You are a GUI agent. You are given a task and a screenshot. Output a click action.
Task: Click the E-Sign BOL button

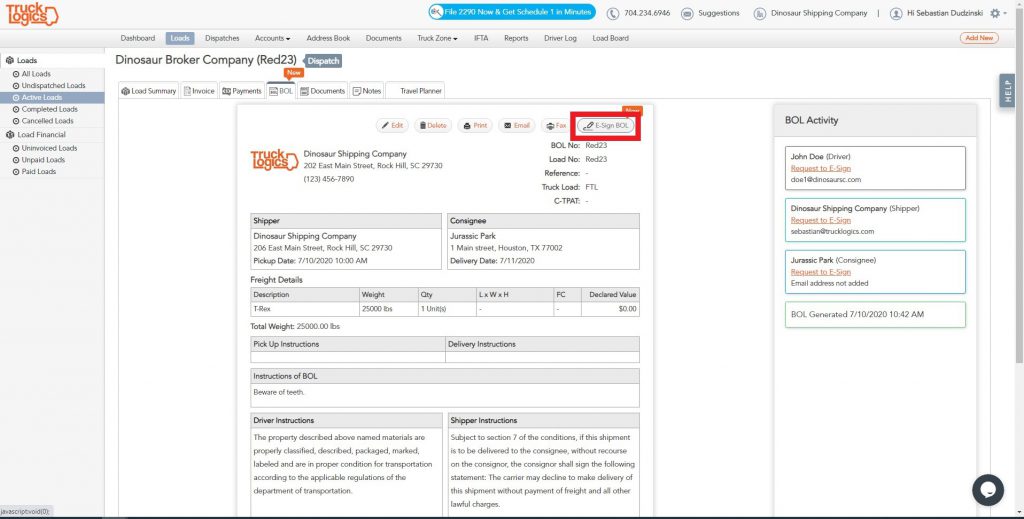pyautogui.click(x=605, y=125)
